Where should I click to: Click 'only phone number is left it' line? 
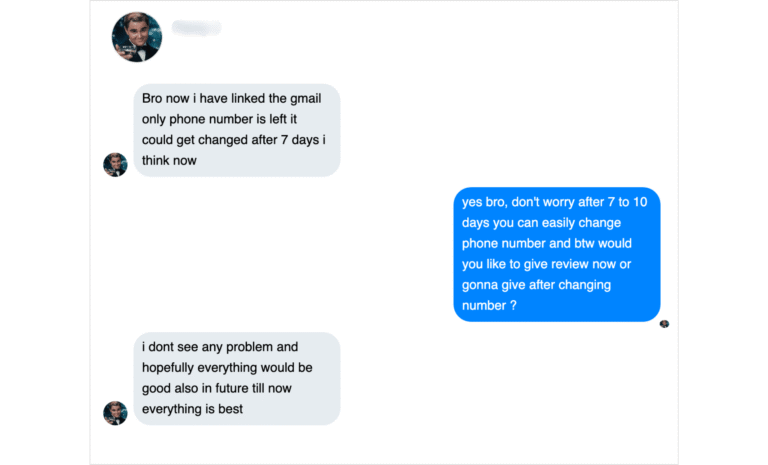219,119
